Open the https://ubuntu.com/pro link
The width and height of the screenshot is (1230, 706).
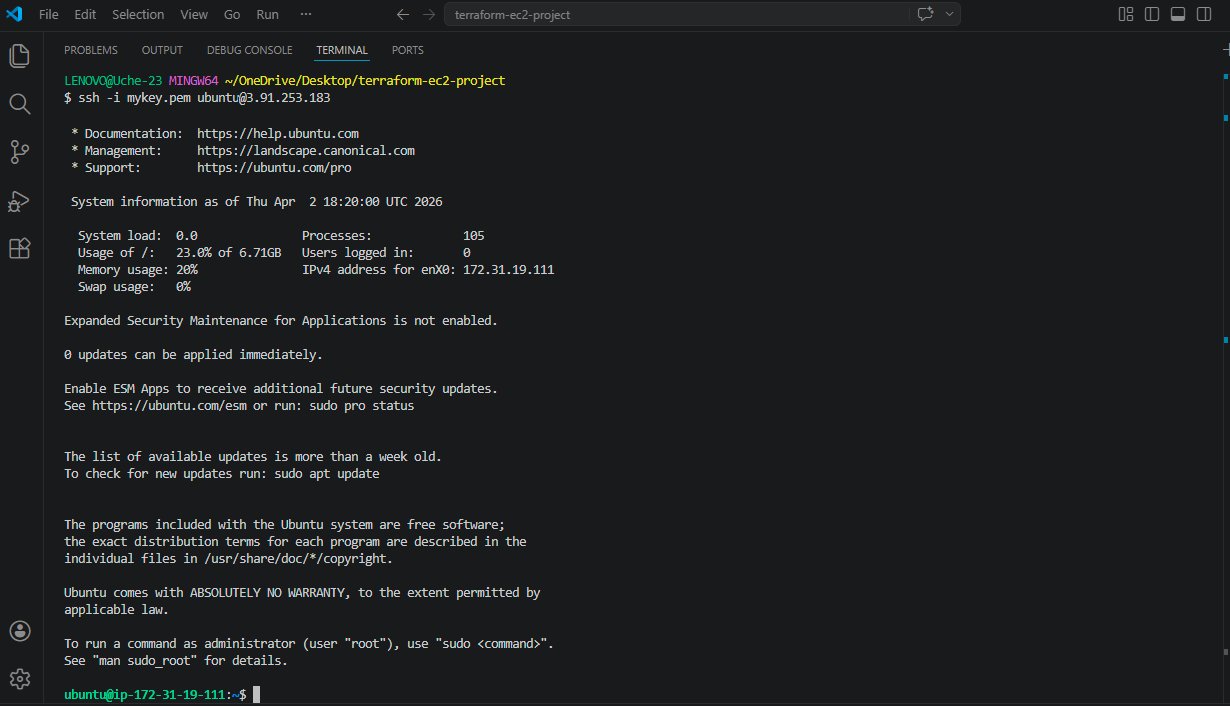[274, 167]
